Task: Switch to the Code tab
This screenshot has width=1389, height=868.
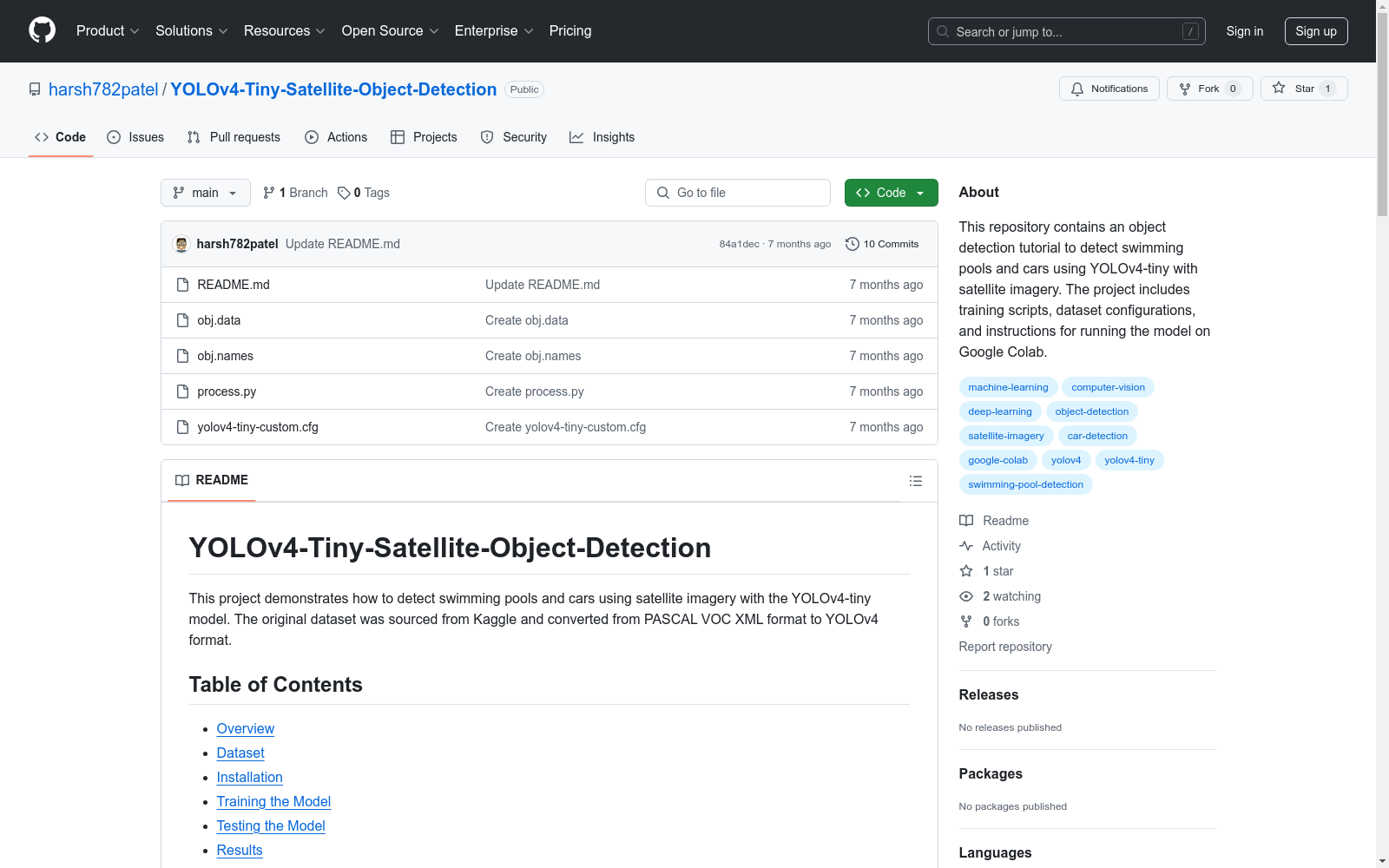Action: coord(61,137)
